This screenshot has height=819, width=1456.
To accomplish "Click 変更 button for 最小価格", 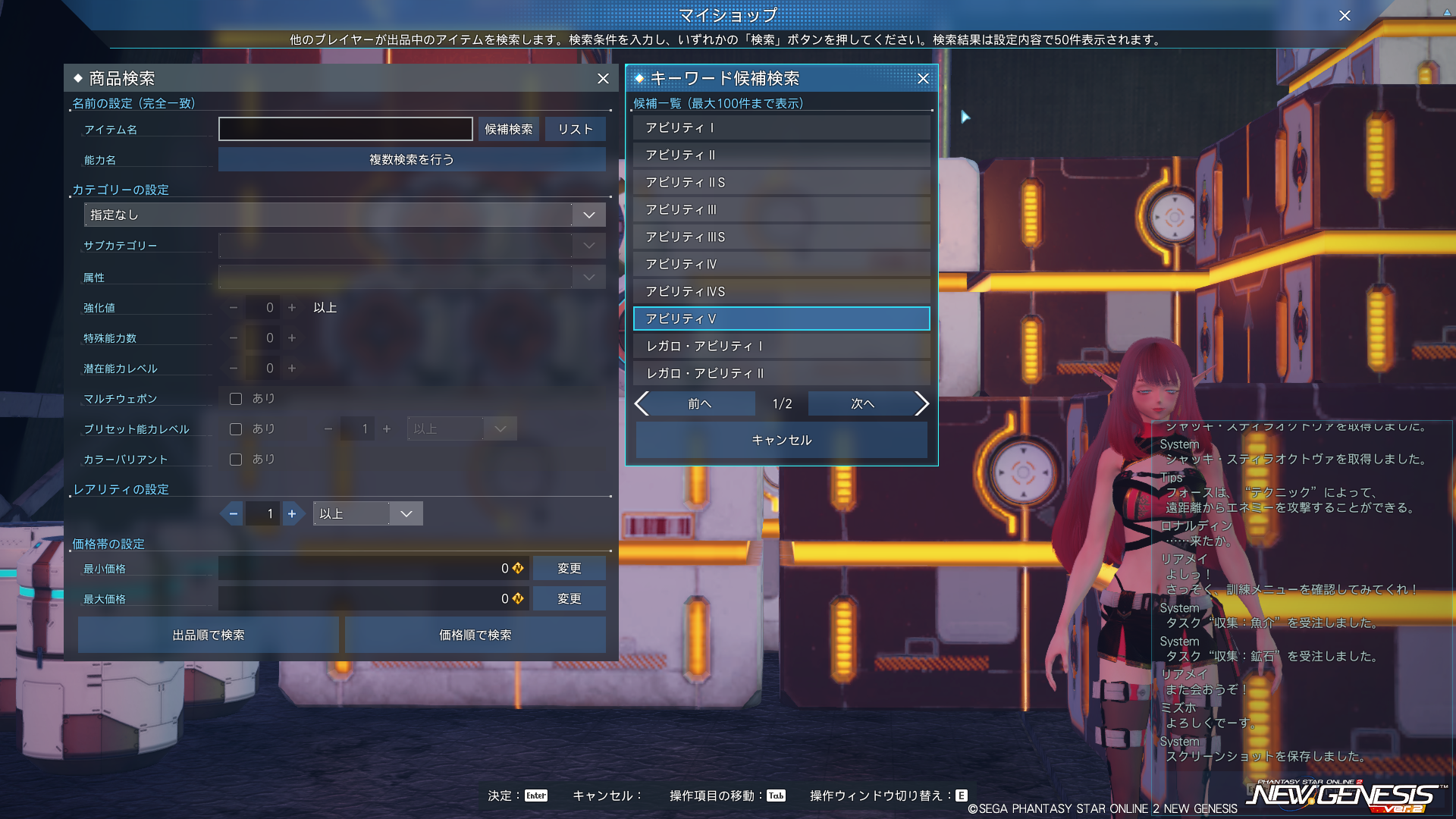I will click(x=569, y=569).
